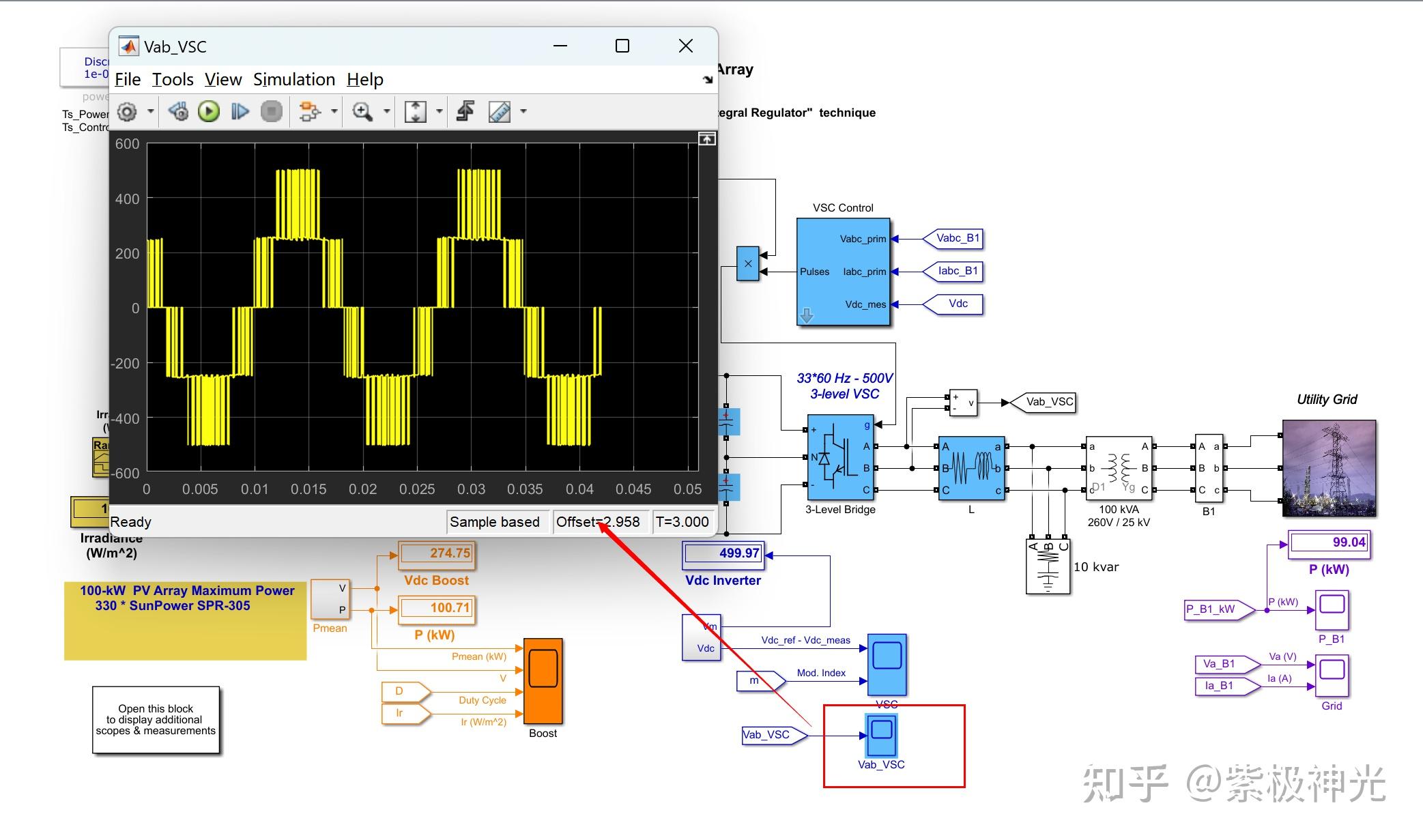Run the simulation from the scope toolbar

207,111
